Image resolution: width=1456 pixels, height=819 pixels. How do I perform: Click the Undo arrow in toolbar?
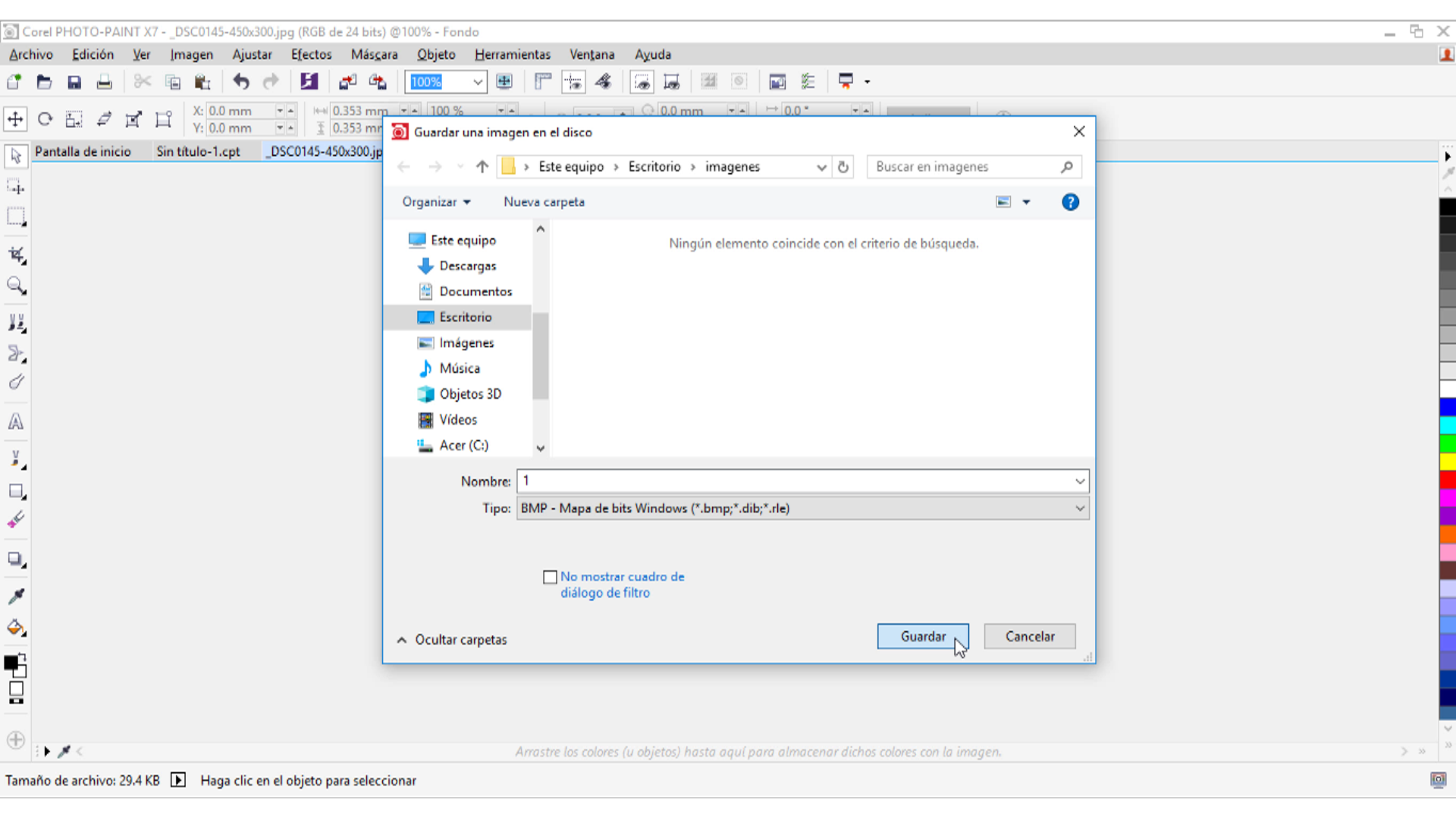(241, 82)
